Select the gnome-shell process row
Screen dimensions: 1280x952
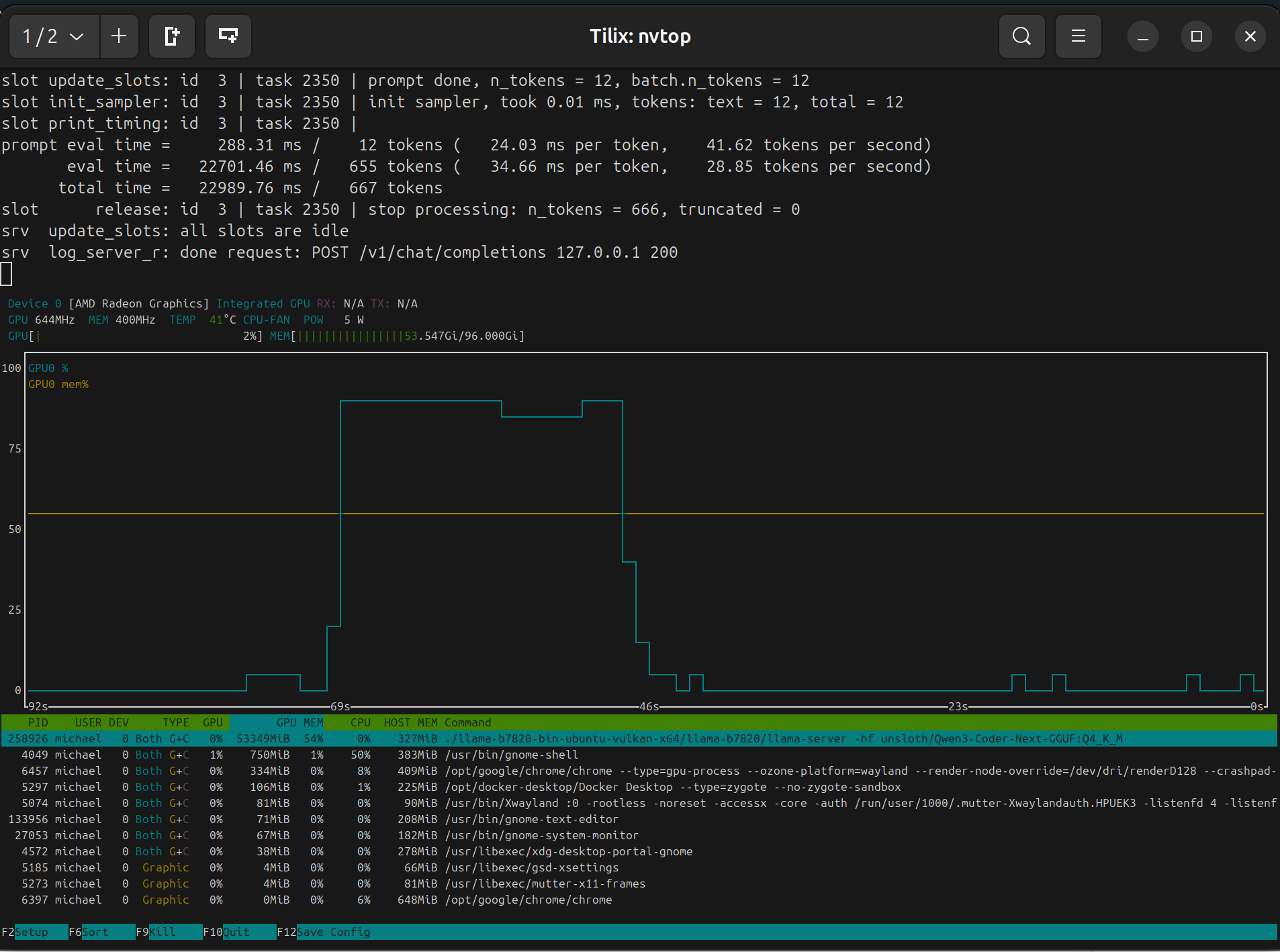point(510,755)
